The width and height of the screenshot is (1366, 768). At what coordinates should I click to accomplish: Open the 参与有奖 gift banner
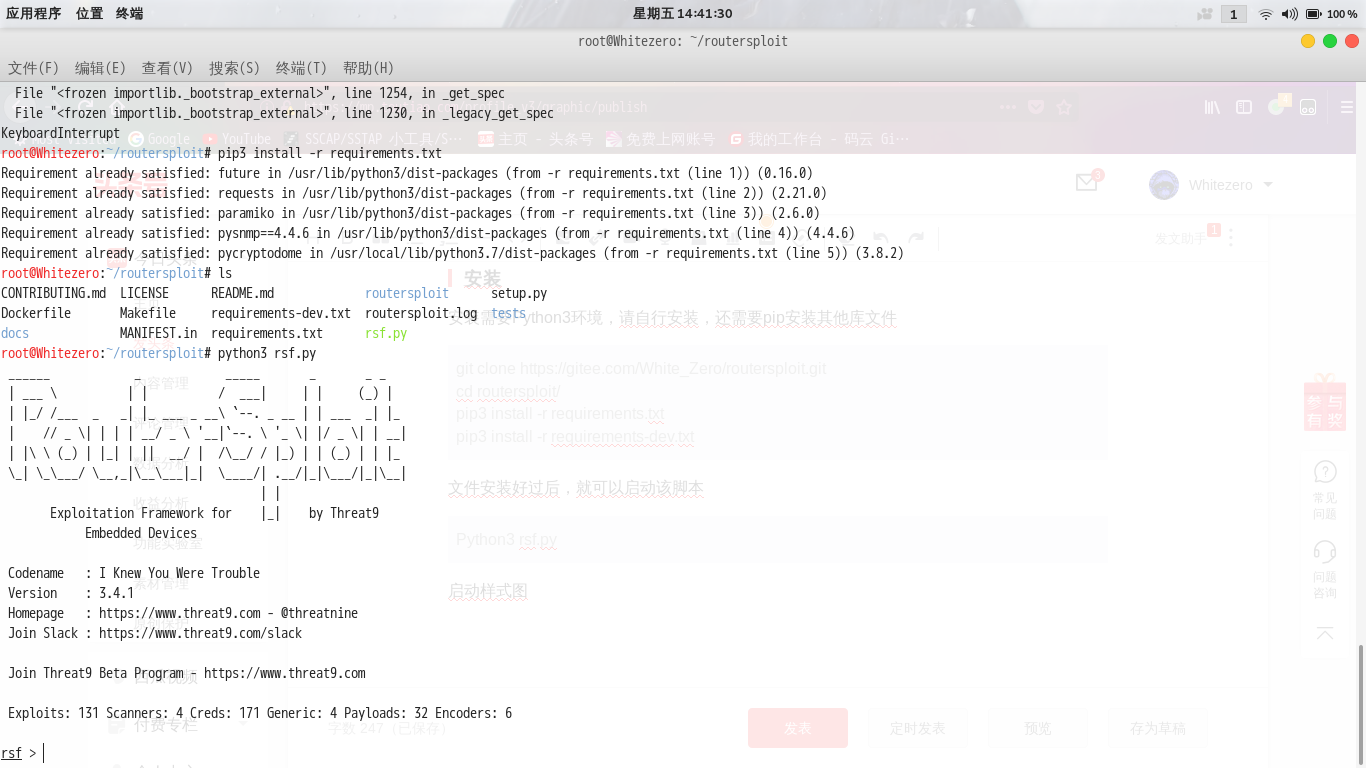(1325, 402)
